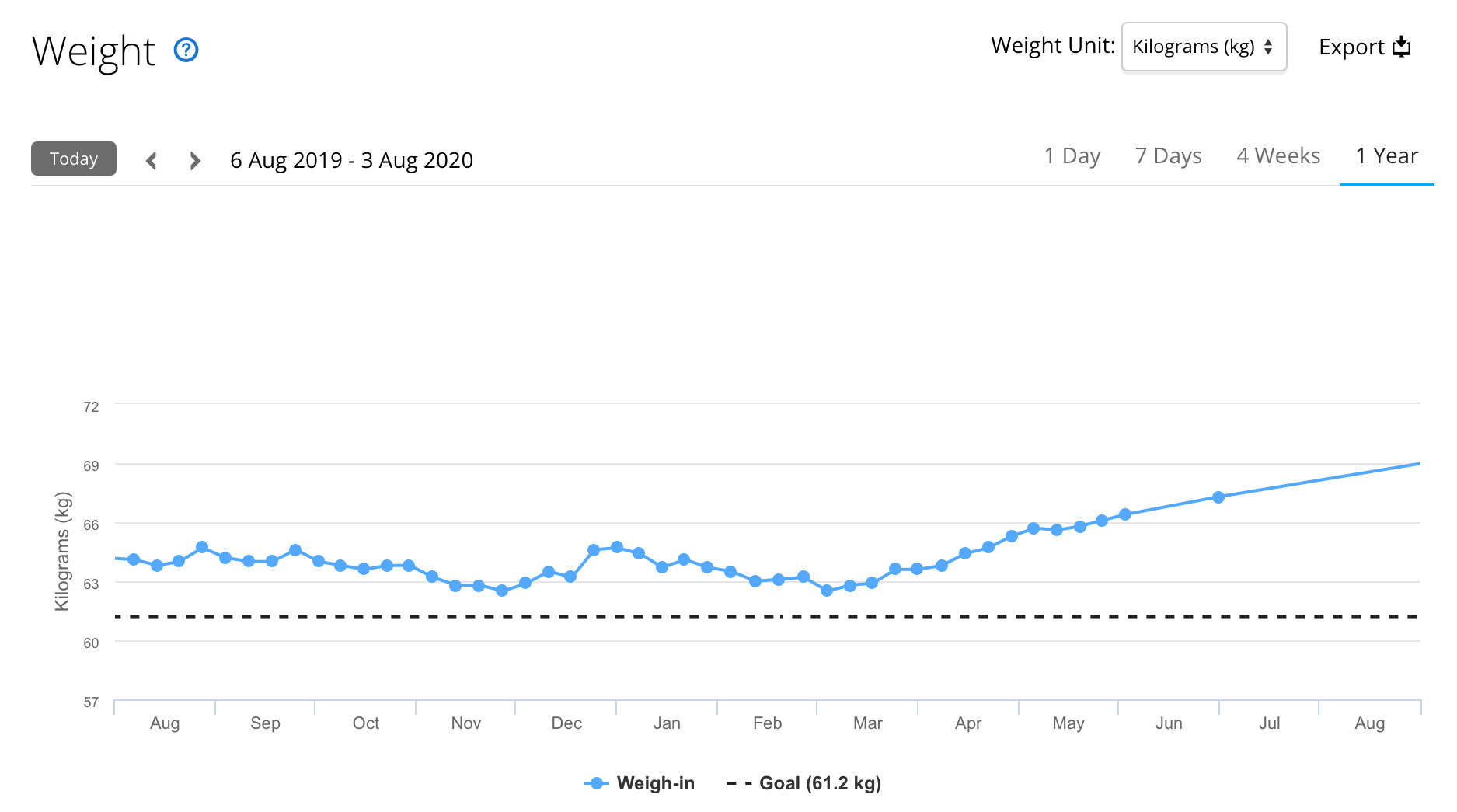Click the Export link text
The height and width of the screenshot is (812, 1457).
[1351, 47]
